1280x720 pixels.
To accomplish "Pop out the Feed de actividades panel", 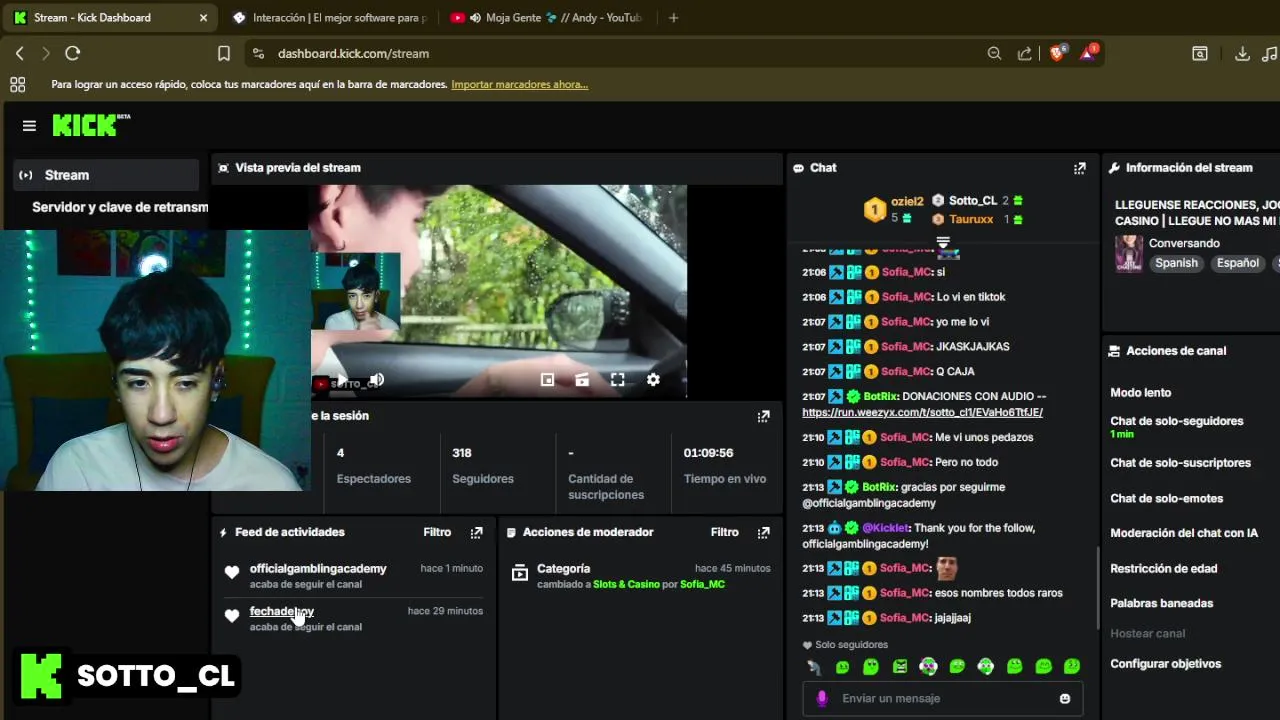I will point(476,533).
